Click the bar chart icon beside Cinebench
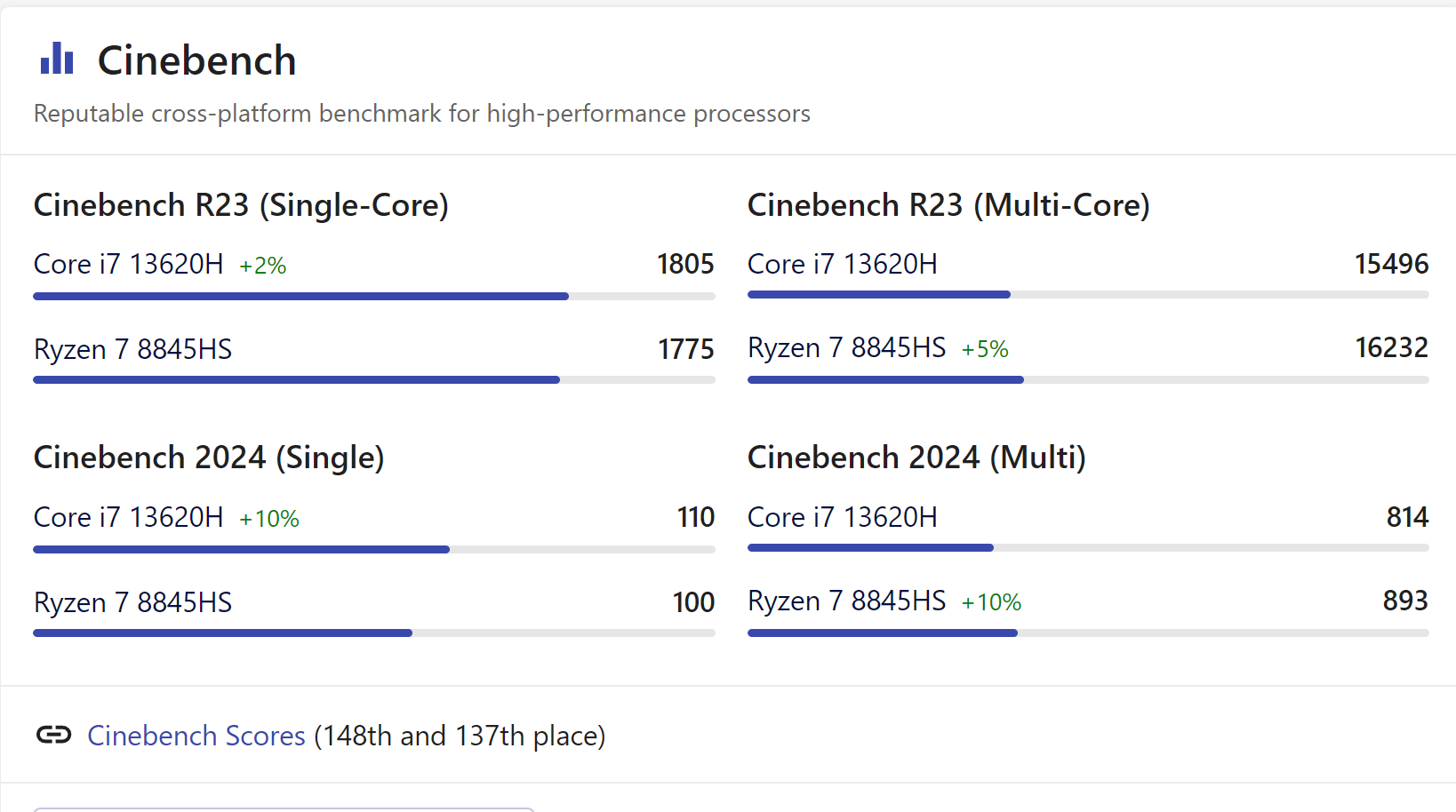The image size is (1456, 812). coord(57,59)
